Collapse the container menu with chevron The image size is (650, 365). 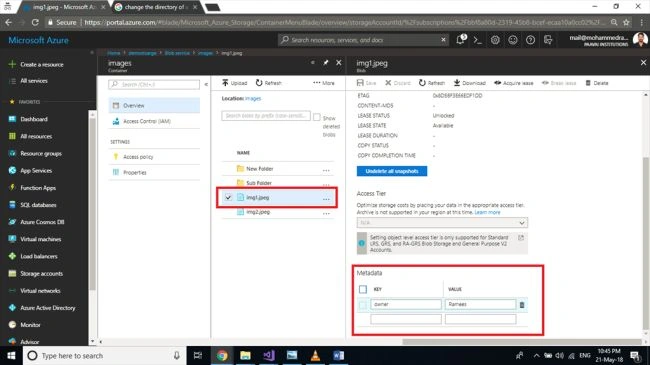click(206, 84)
